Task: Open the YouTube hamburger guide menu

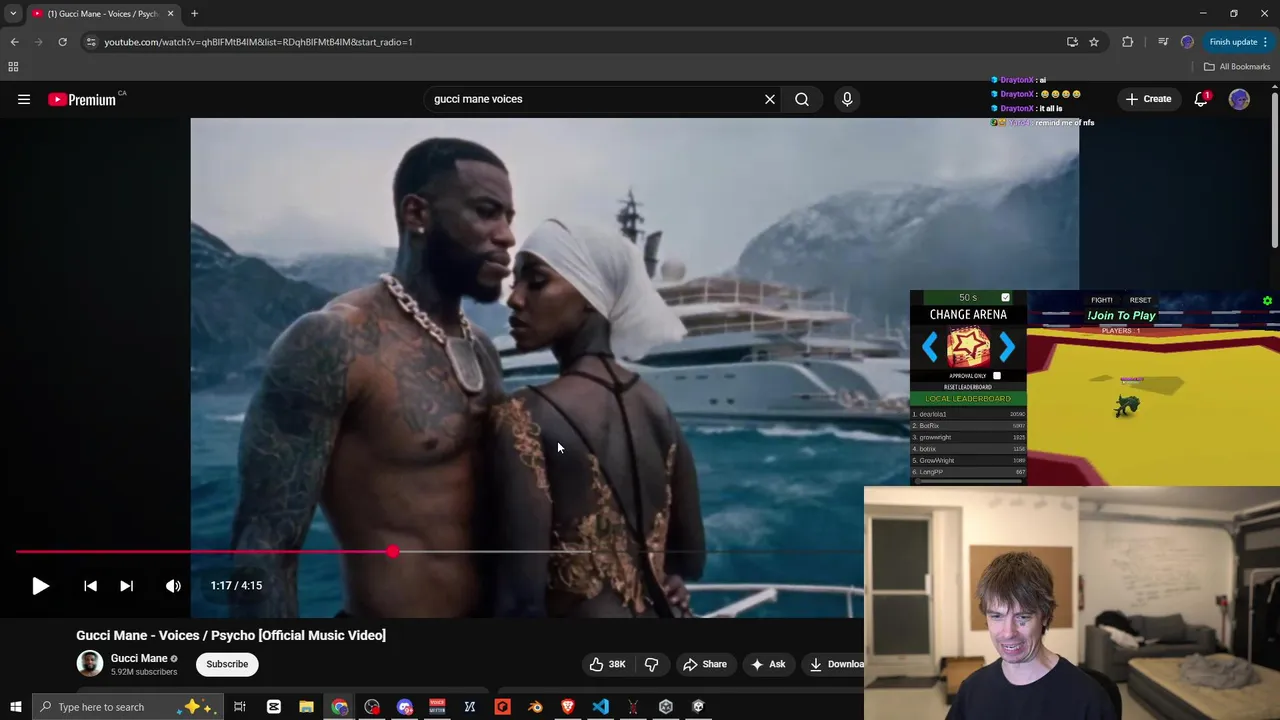Action: 24,99
